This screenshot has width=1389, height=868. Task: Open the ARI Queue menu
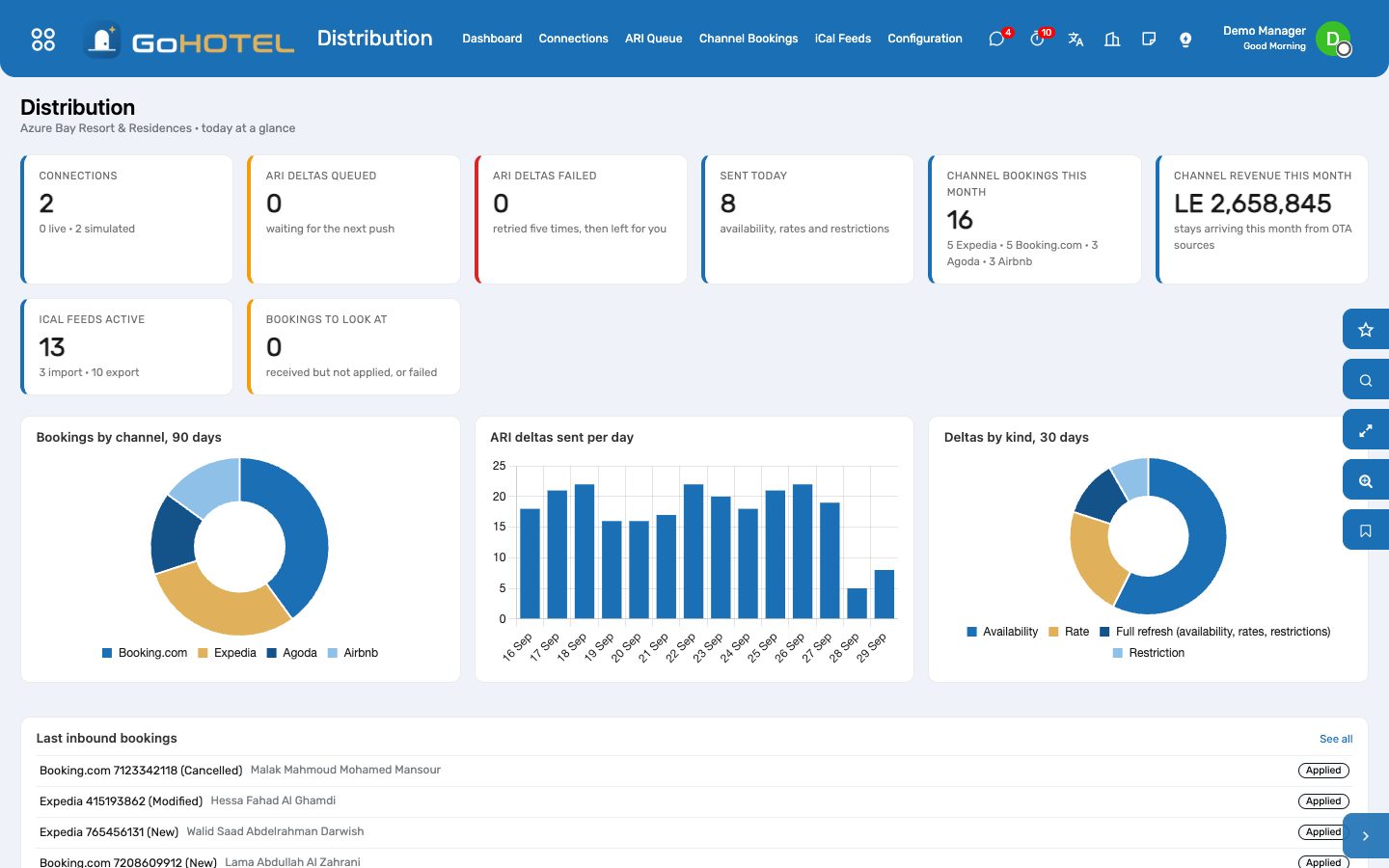653,39
